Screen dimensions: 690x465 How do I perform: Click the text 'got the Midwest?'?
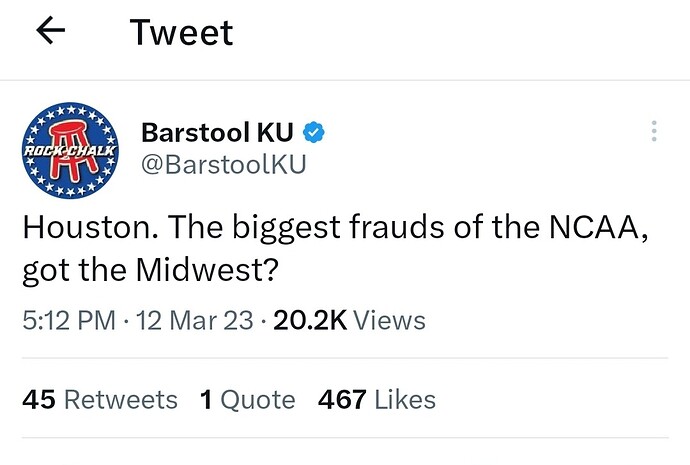[x=150, y=269]
